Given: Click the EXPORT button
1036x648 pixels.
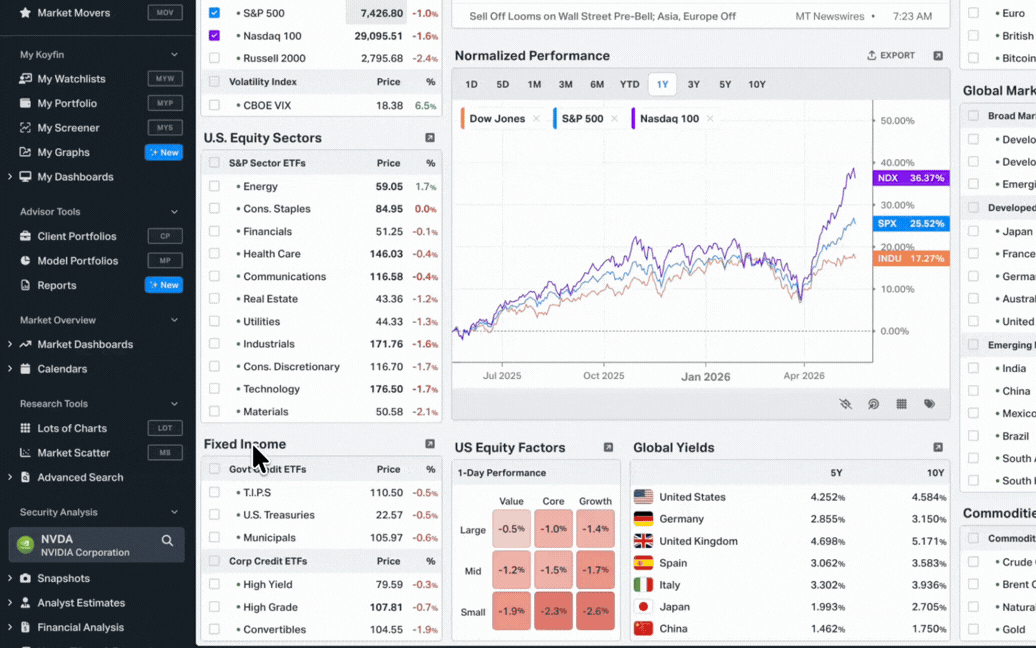Looking at the screenshot, I should [x=891, y=55].
